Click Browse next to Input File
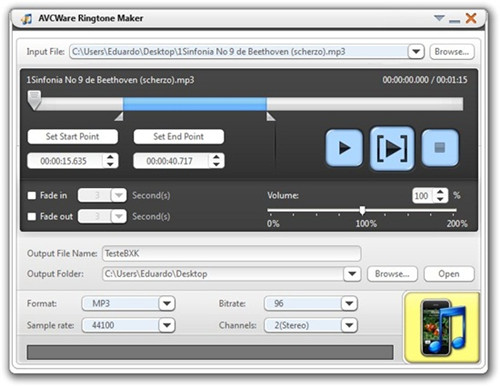This screenshot has width=500, height=387. click(x=452, y=52)
